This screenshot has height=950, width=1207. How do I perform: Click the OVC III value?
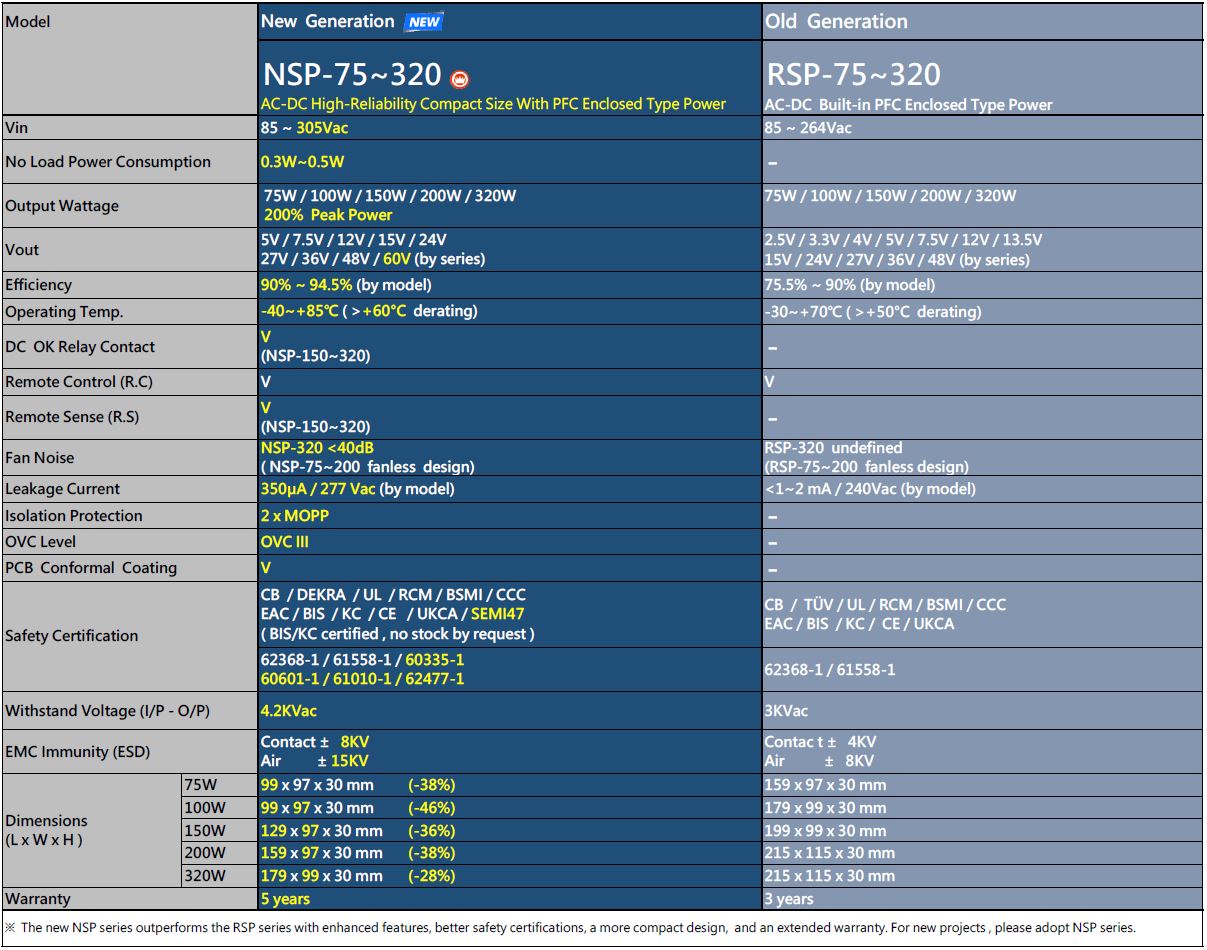click(285, 542)
